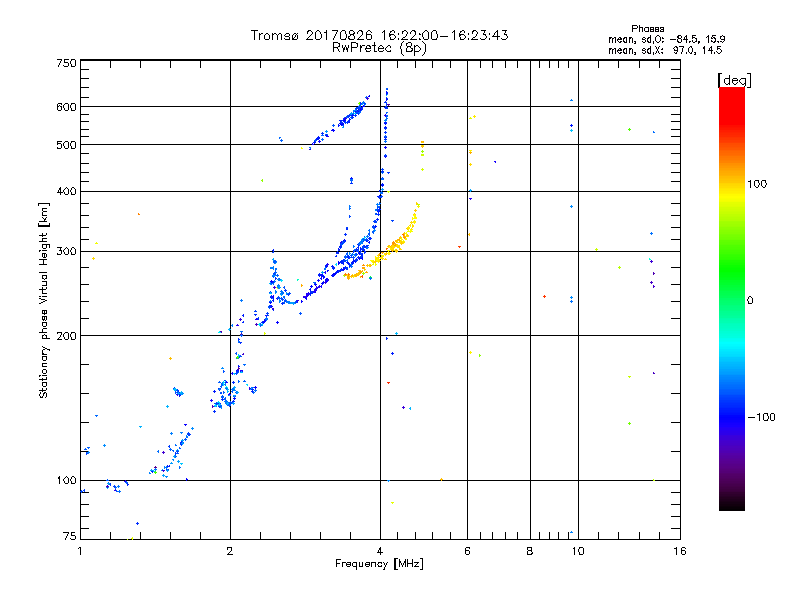Image resolution: width=800 pixels, height=600 pixels.
Task: Click the green colorbar region near 0
Action: 732,300
